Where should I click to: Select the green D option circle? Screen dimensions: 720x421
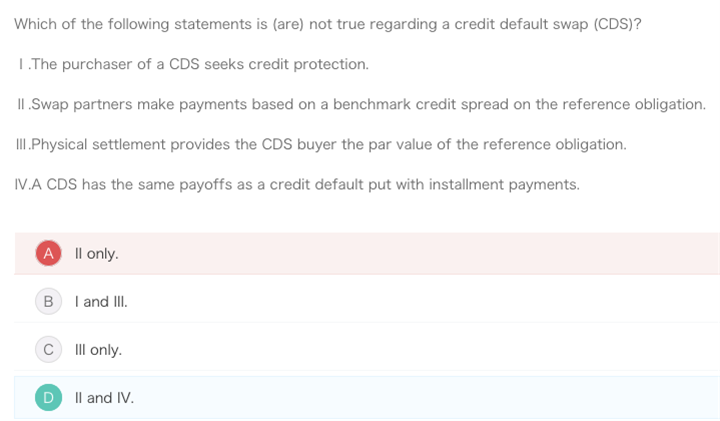click(x=48, y=398)
